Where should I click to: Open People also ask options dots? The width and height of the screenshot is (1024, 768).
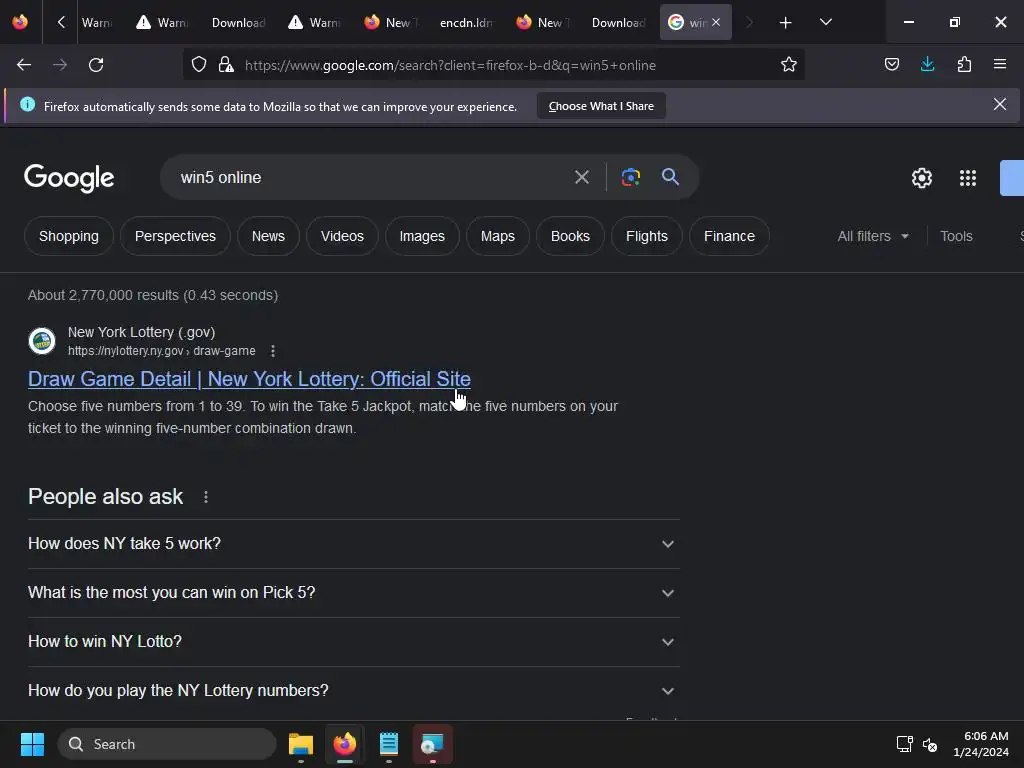(206, 497)
